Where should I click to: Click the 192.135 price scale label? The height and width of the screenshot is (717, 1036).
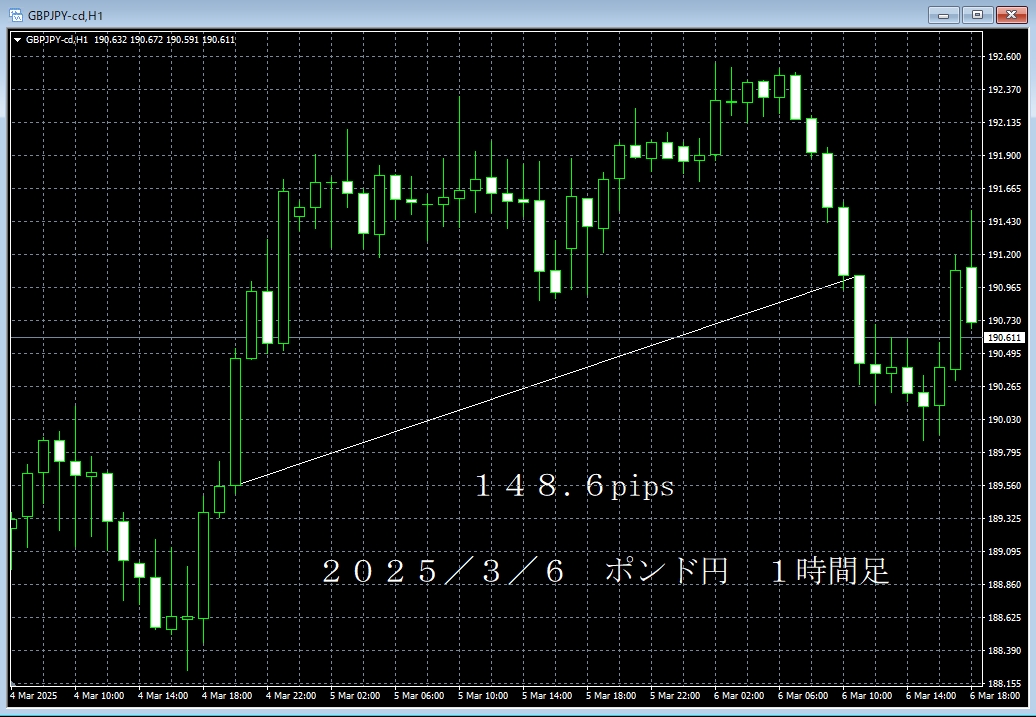click(1004, 123)
